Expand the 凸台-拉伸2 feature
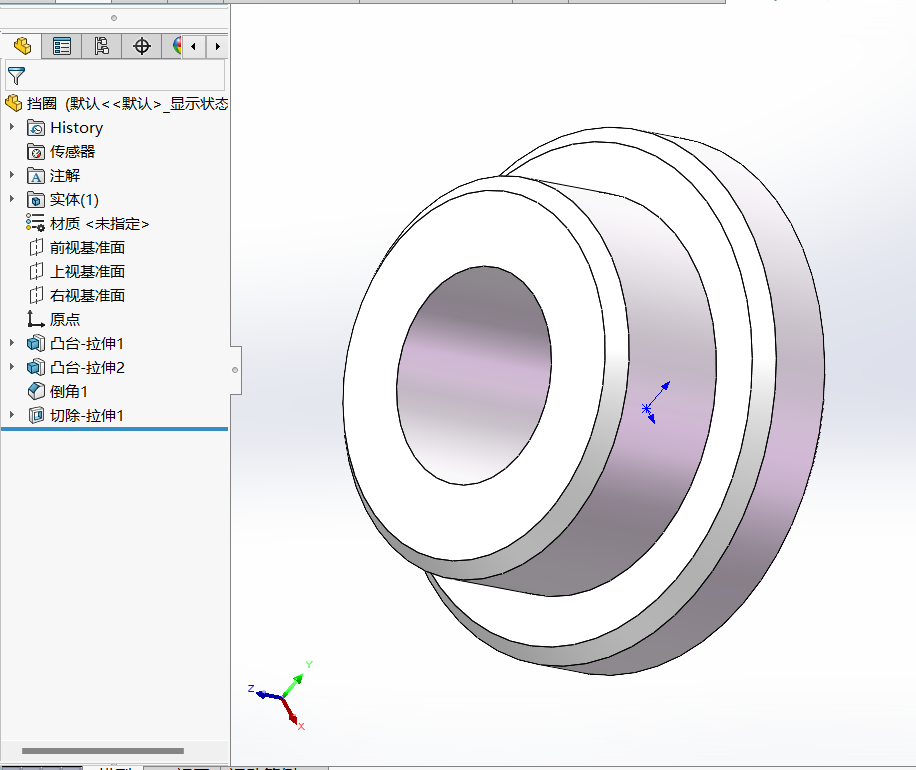Screen dimensions: 916x770 pyautogui.click(x=11, y=366)
